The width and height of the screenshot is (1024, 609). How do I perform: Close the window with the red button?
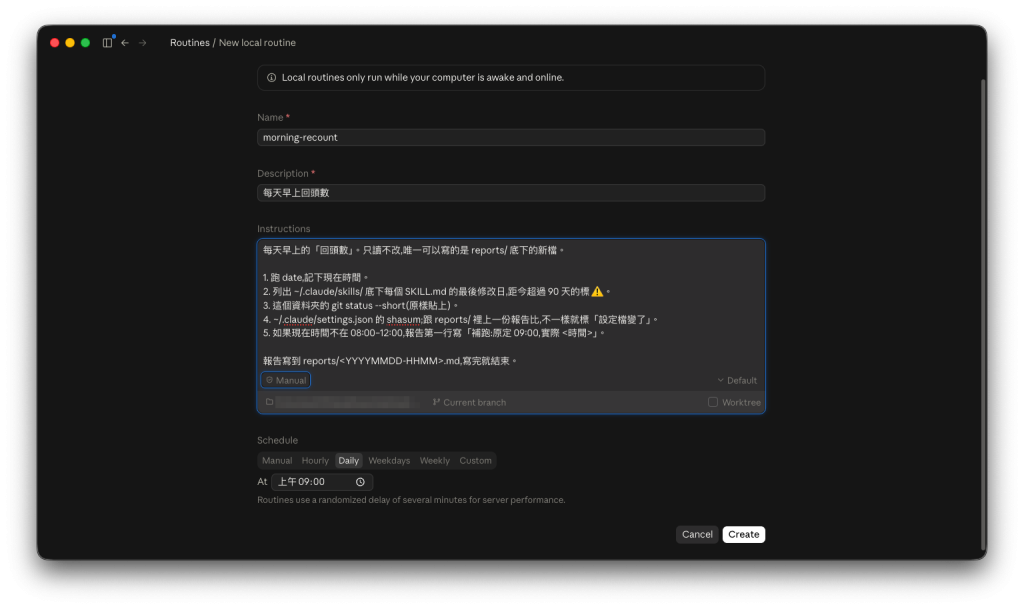click(x=55, y=42)
